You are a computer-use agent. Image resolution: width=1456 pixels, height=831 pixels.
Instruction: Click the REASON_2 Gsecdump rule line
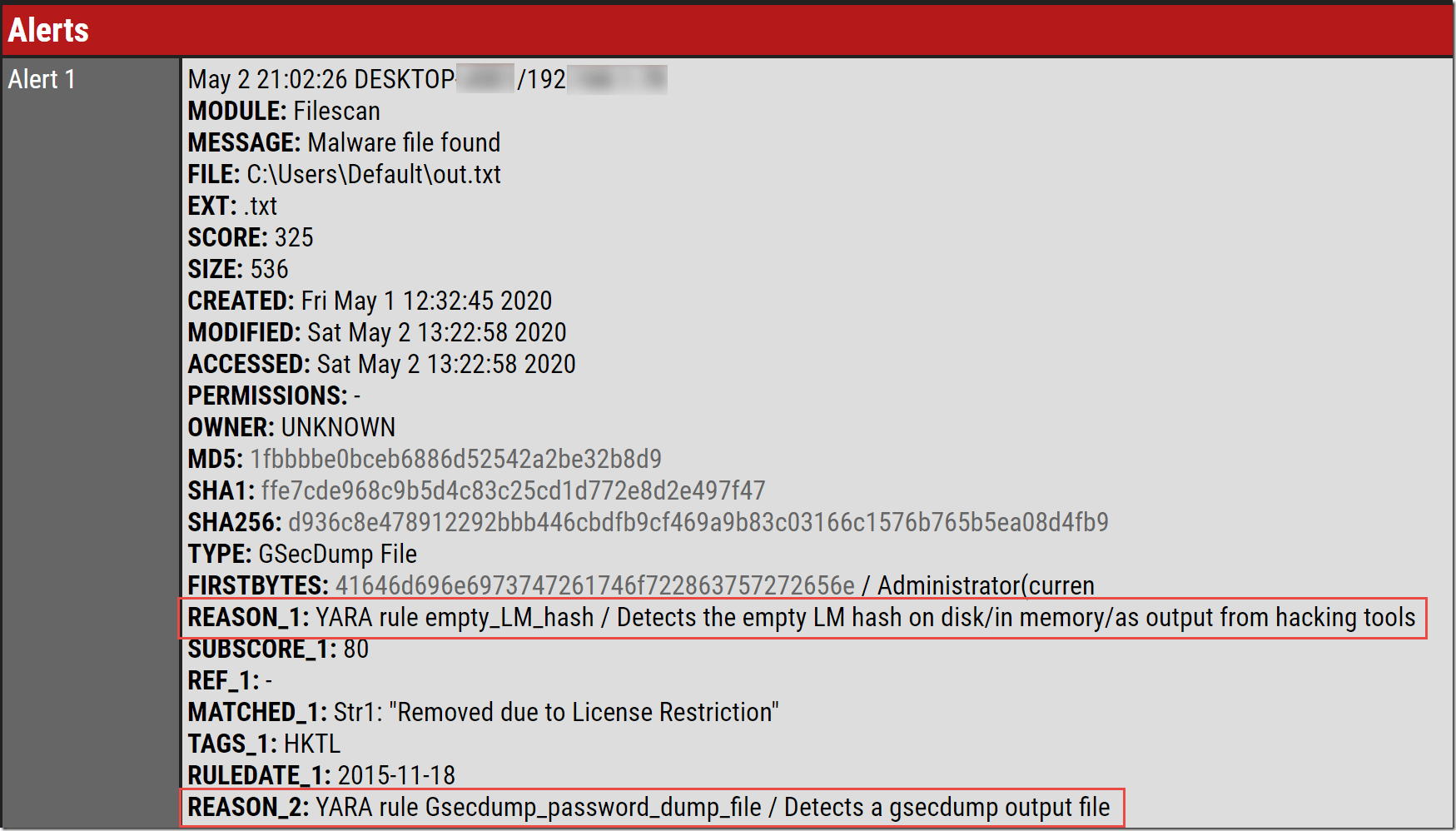(648, 807)
